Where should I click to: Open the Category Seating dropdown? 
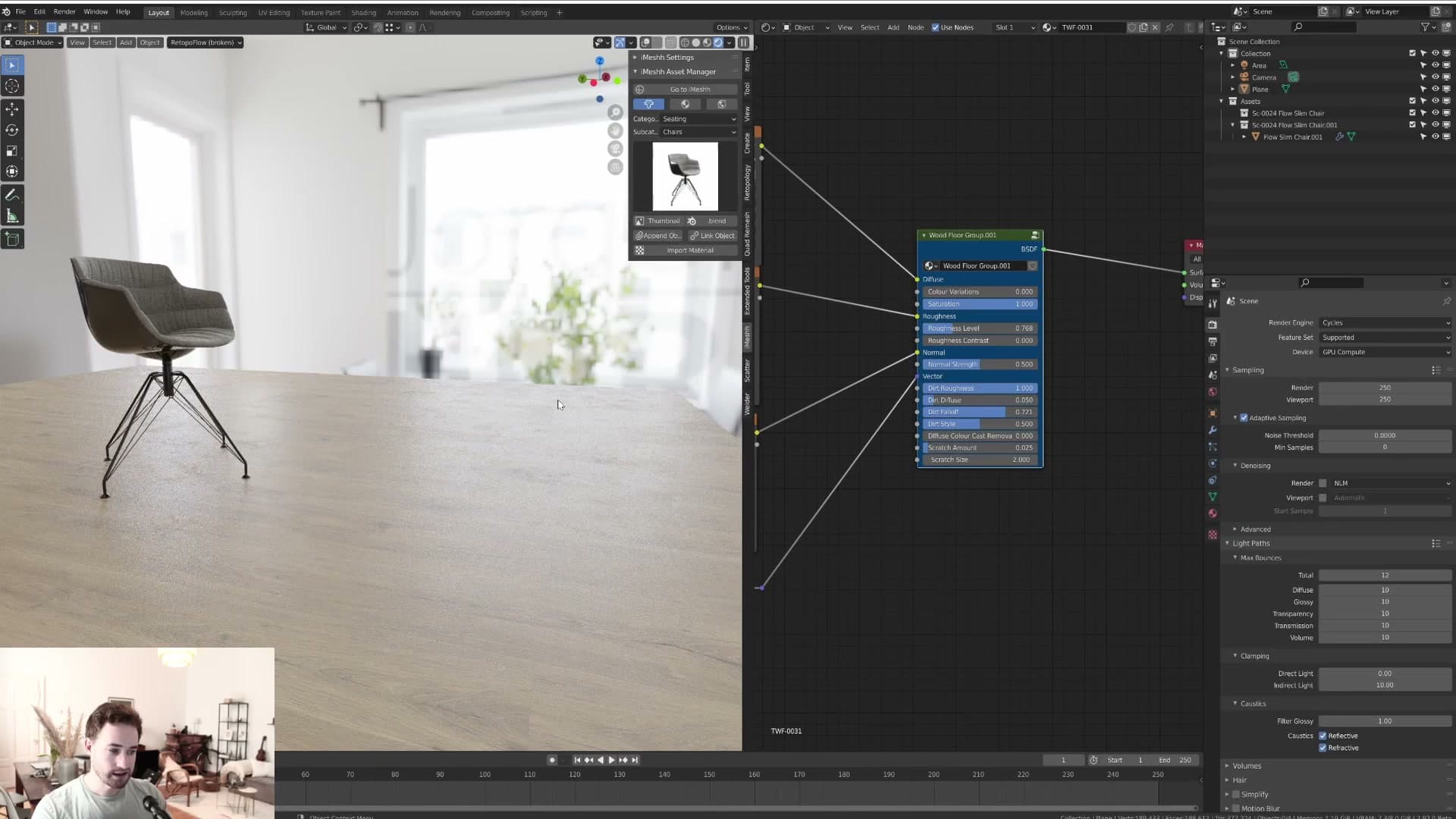pyautogui.click(x=698, y=119)
